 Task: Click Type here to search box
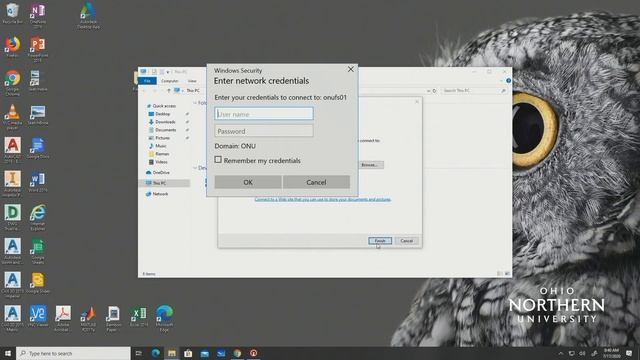coord(73,353)
